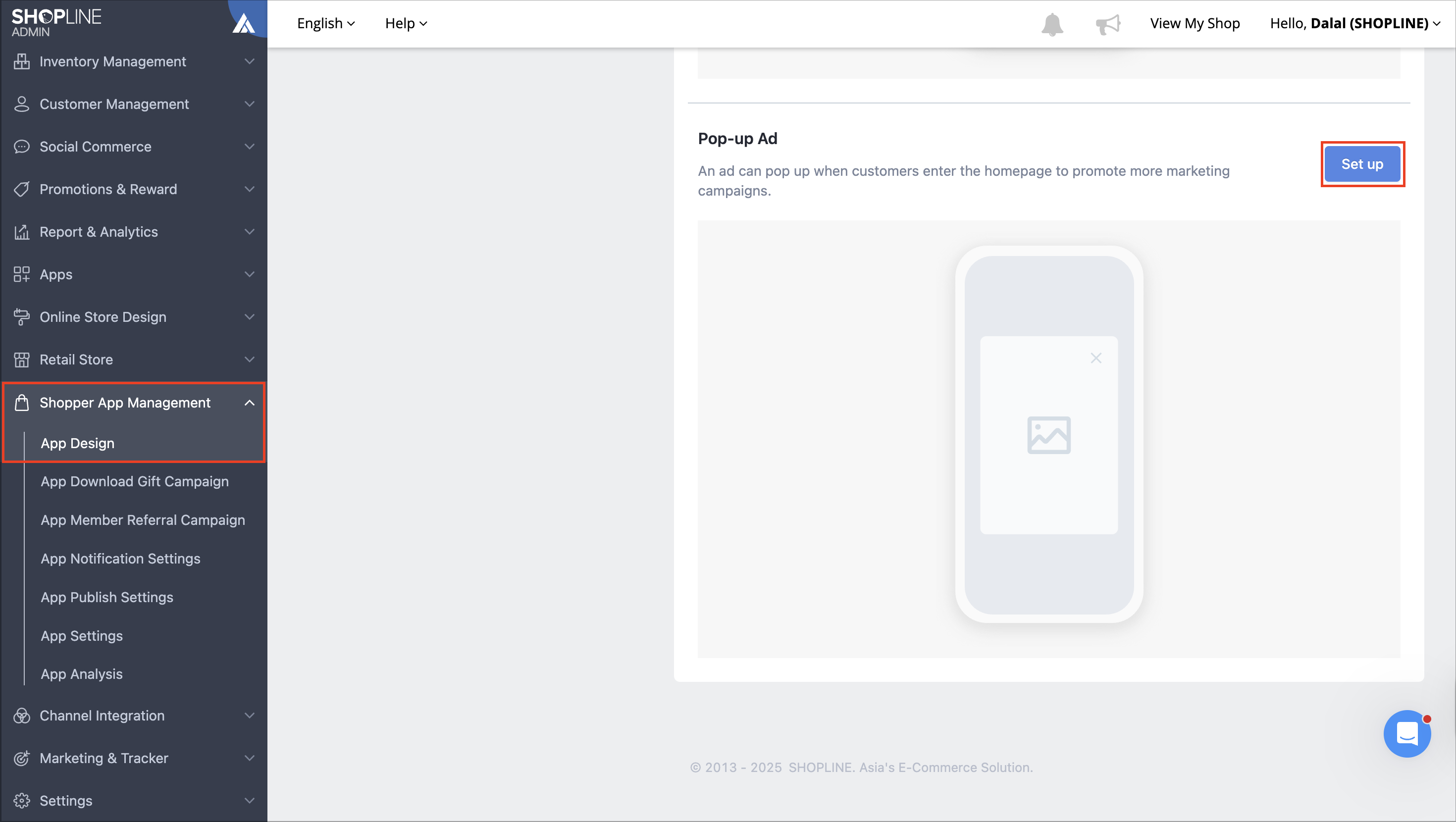Click the Customer Management person icon
Viewport: 1456px width, 822px height.
pos(21,104)
